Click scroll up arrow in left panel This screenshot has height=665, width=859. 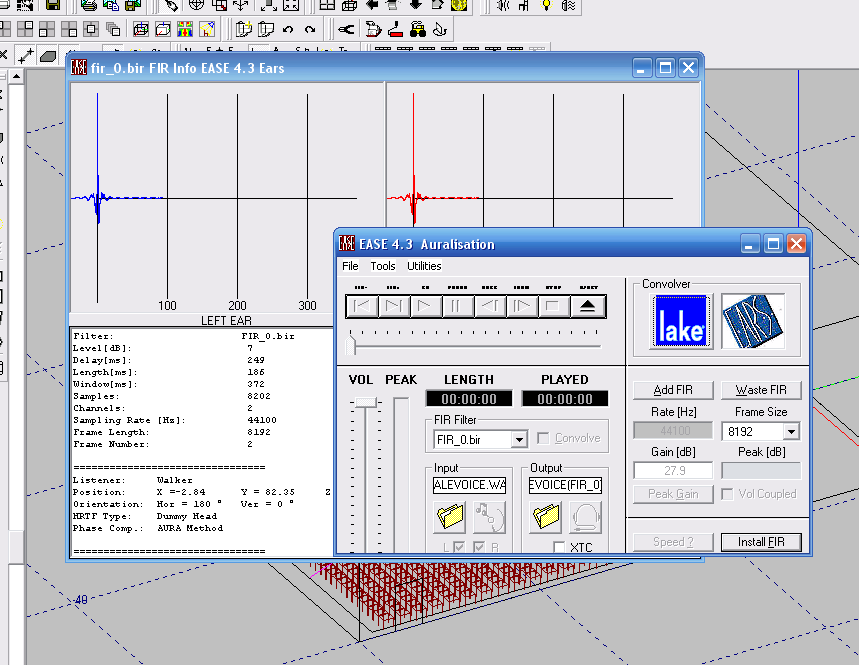pyautogui.click(x=16, y=76)
